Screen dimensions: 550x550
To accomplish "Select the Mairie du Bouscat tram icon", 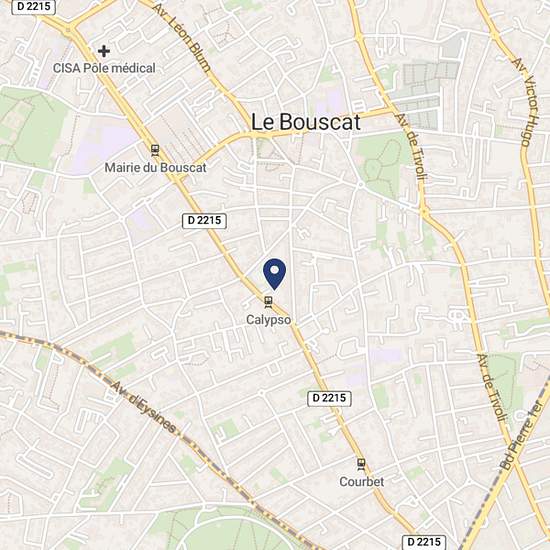I will click(x=155, y=150).
